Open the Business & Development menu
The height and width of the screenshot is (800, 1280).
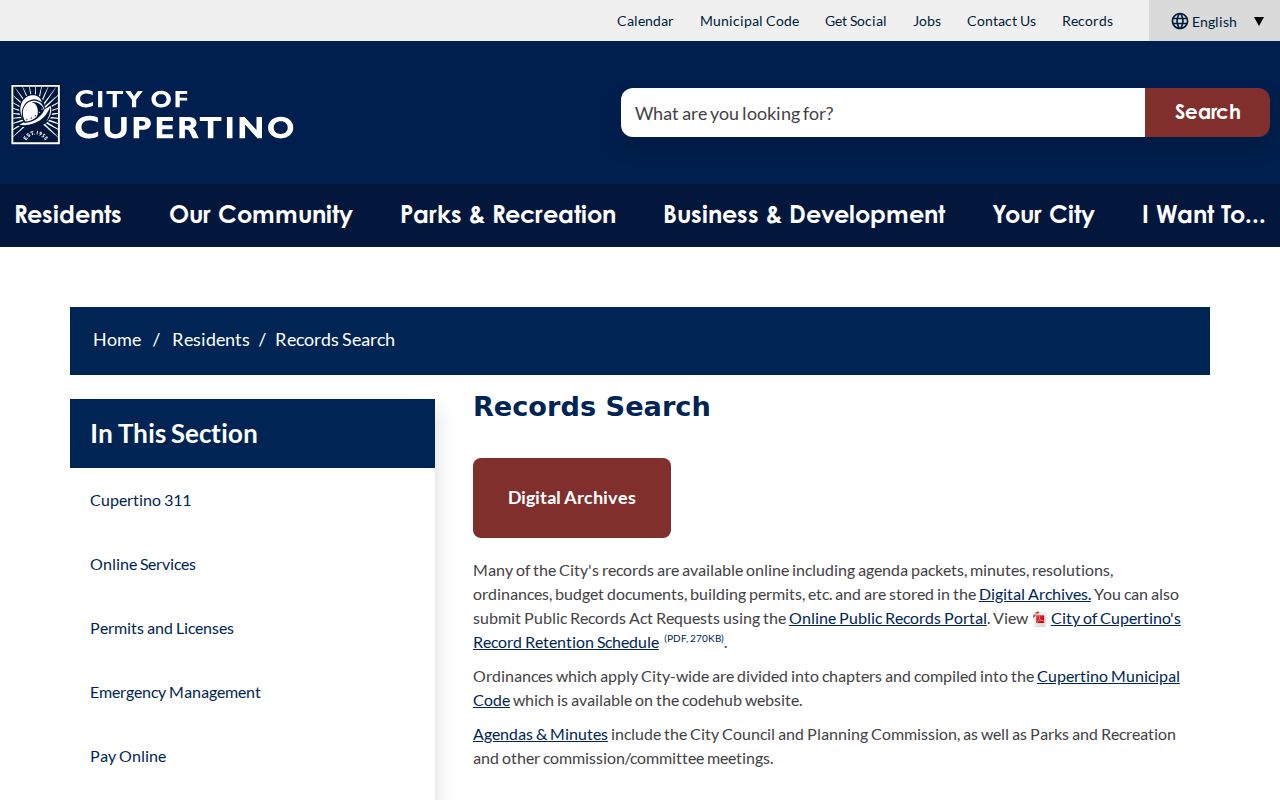pyautogui.click(x=804, y=215)
